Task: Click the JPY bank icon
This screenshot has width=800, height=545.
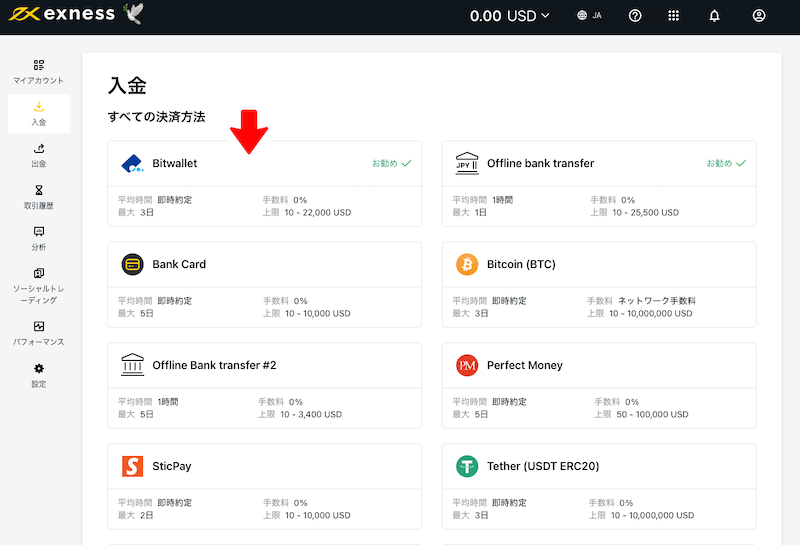Action: 467,163
